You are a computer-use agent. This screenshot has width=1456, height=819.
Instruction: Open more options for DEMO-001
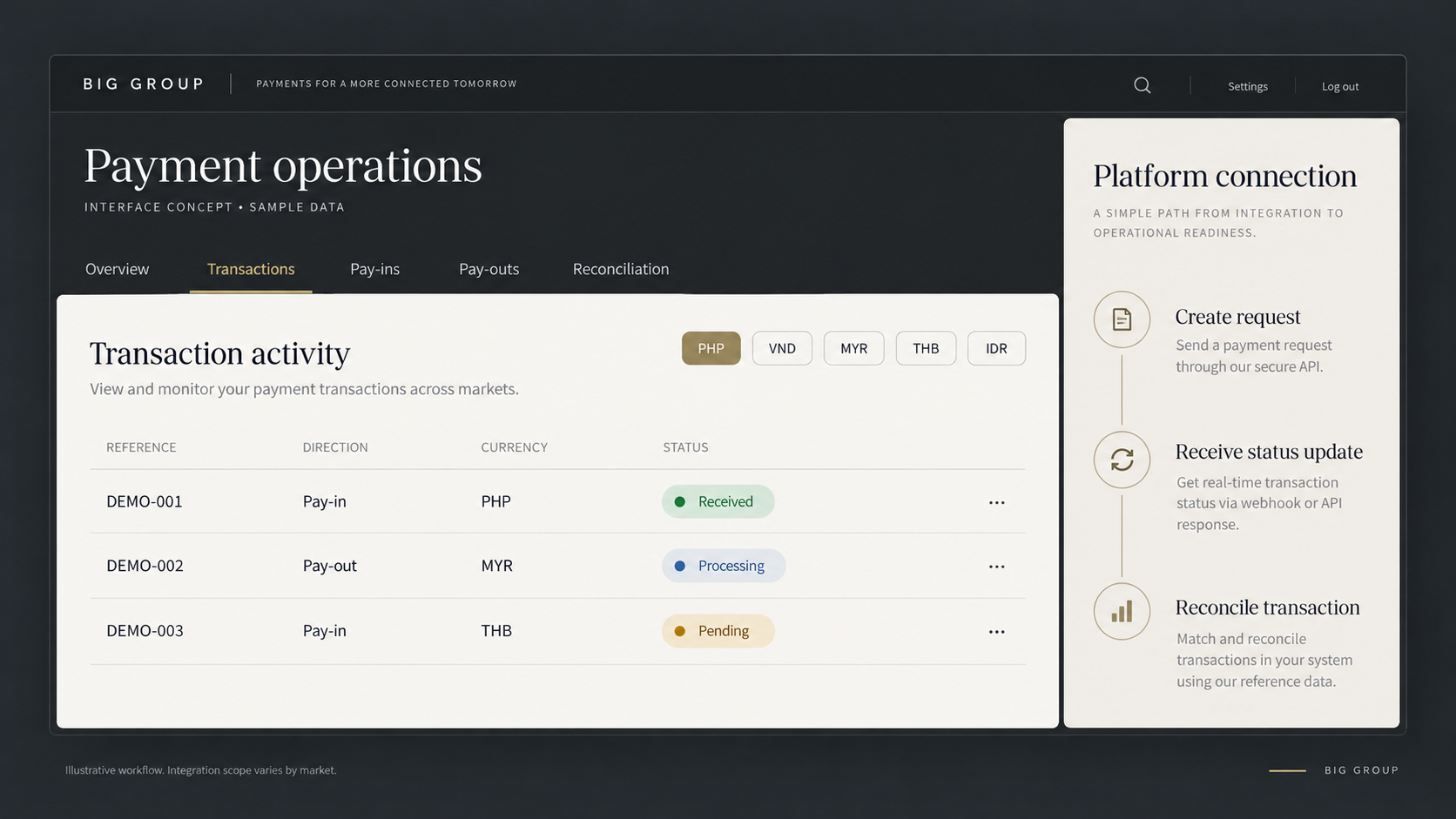pyautogui.click(x=997, y=502)
